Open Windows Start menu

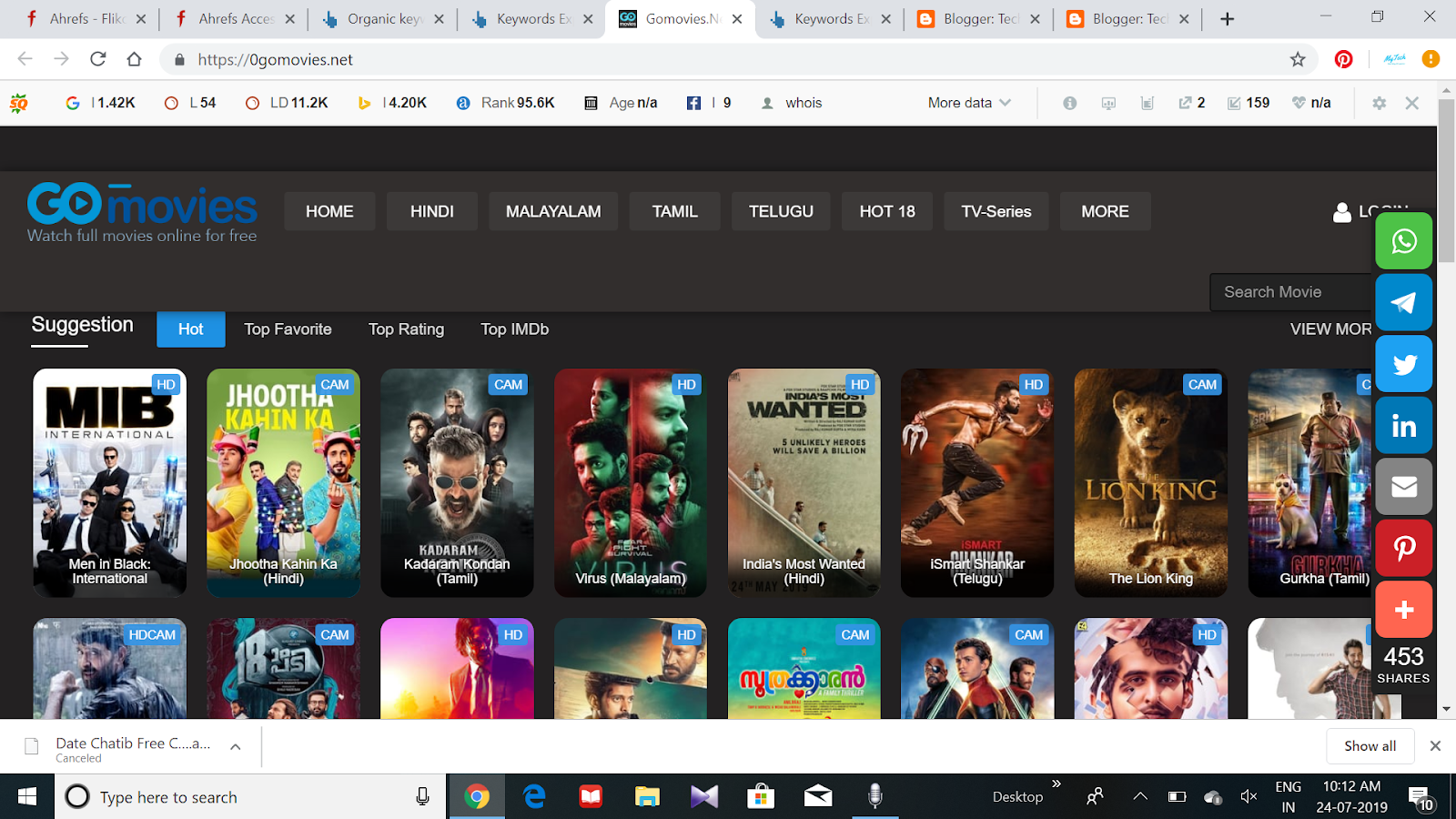tap(27, 797)
